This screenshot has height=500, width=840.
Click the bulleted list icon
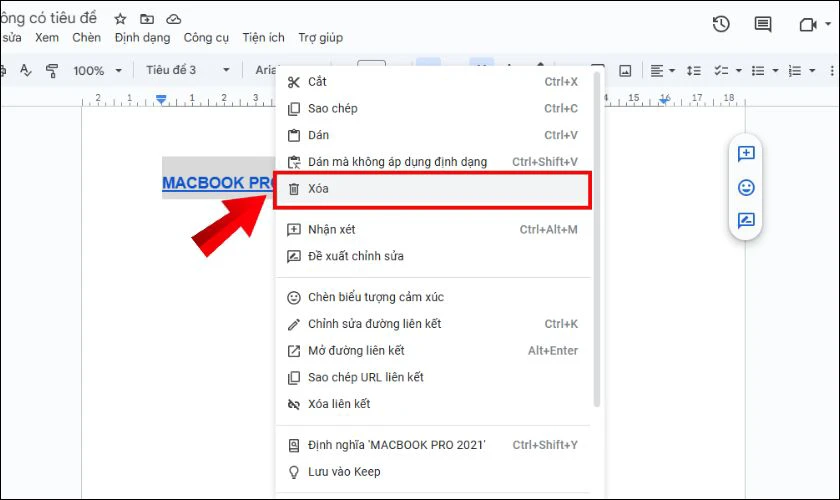(x=758, y=71)
